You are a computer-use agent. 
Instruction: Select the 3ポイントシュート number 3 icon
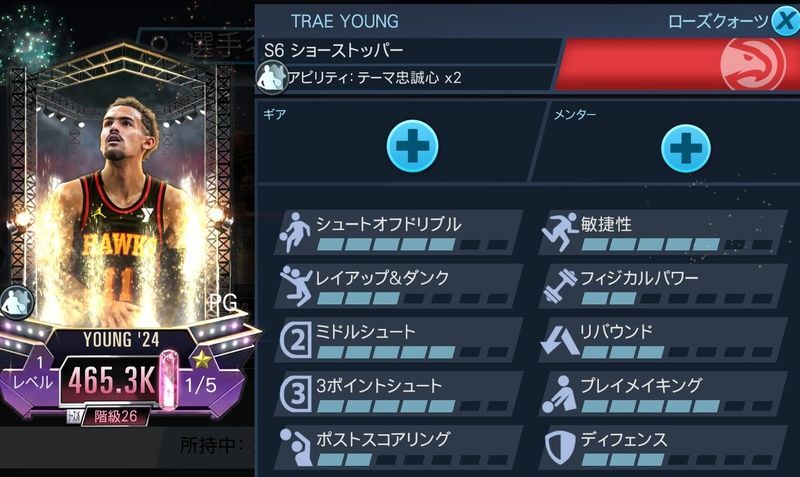[295, 393]
